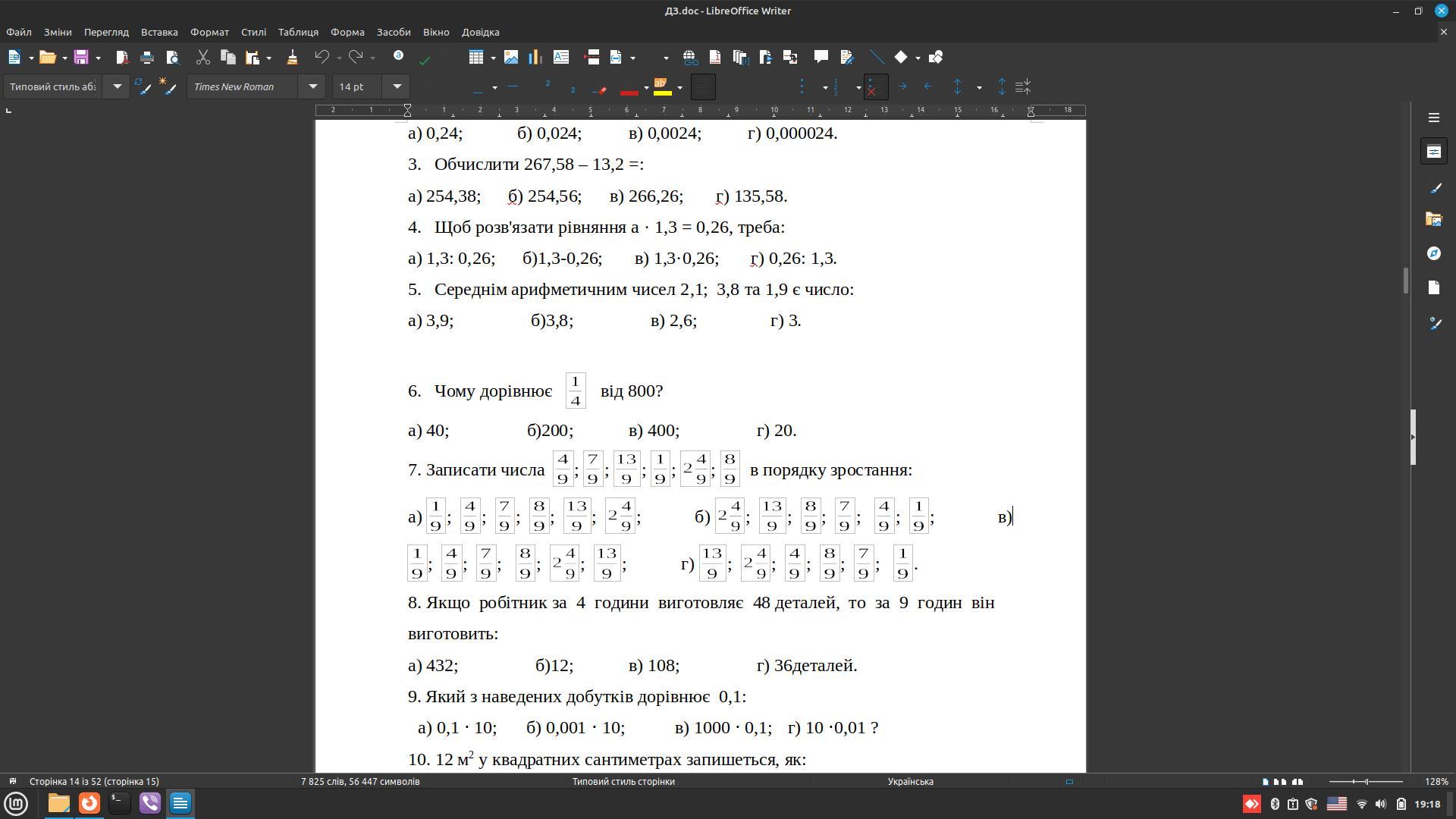Click the word count in status bar
Image resolution: width=1456 pixels, height=819 pixels.
tap(359, 781)
